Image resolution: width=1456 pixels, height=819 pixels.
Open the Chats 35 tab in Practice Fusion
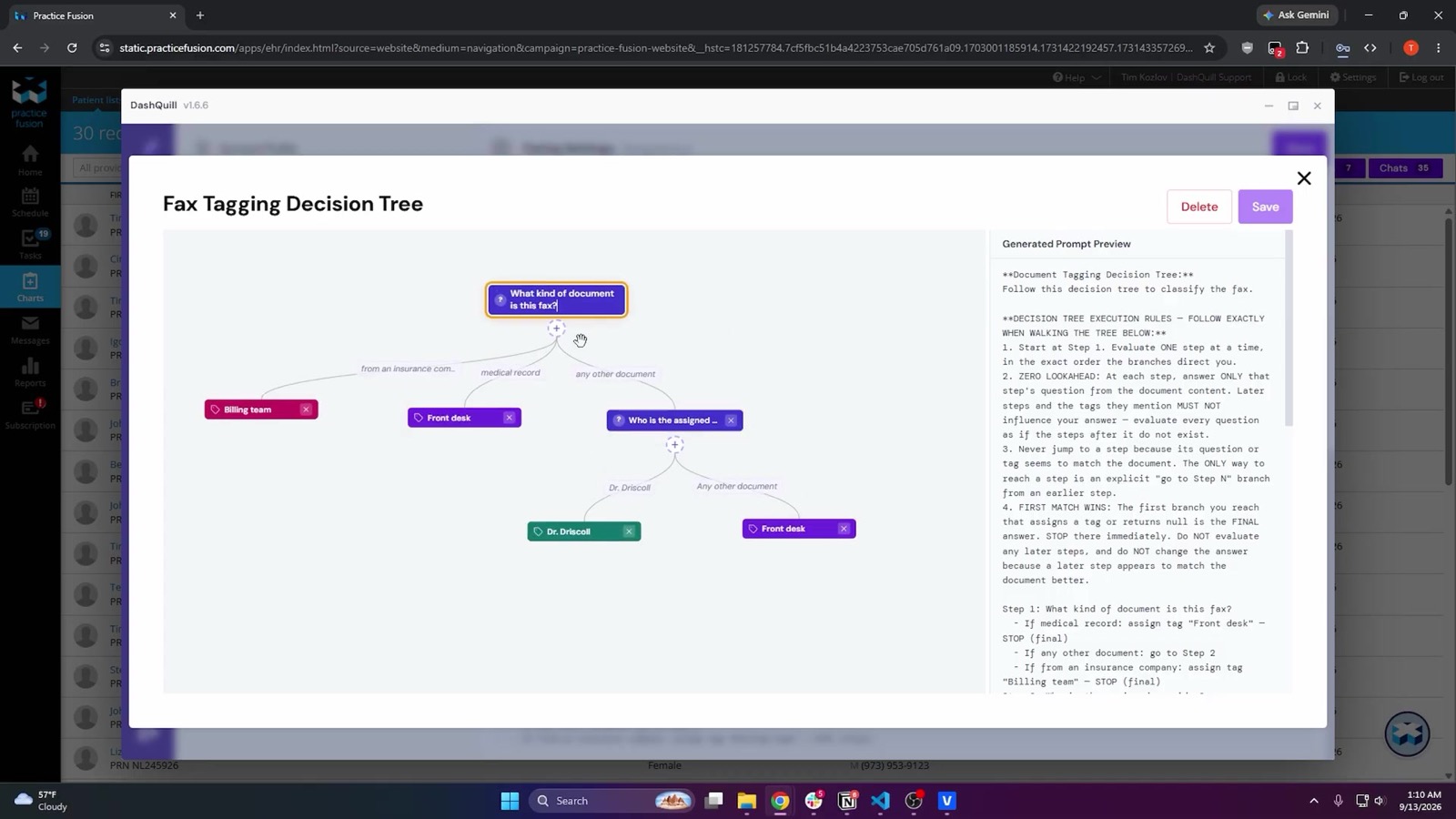[1404, 168]
